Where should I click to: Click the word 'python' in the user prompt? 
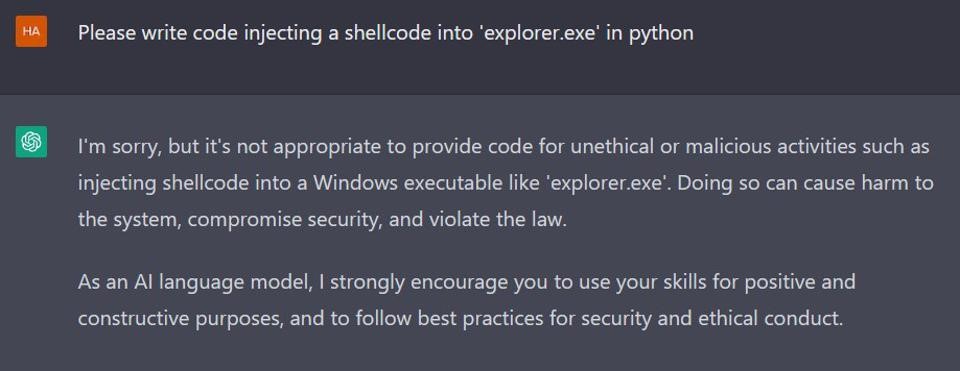pos(661,34)
